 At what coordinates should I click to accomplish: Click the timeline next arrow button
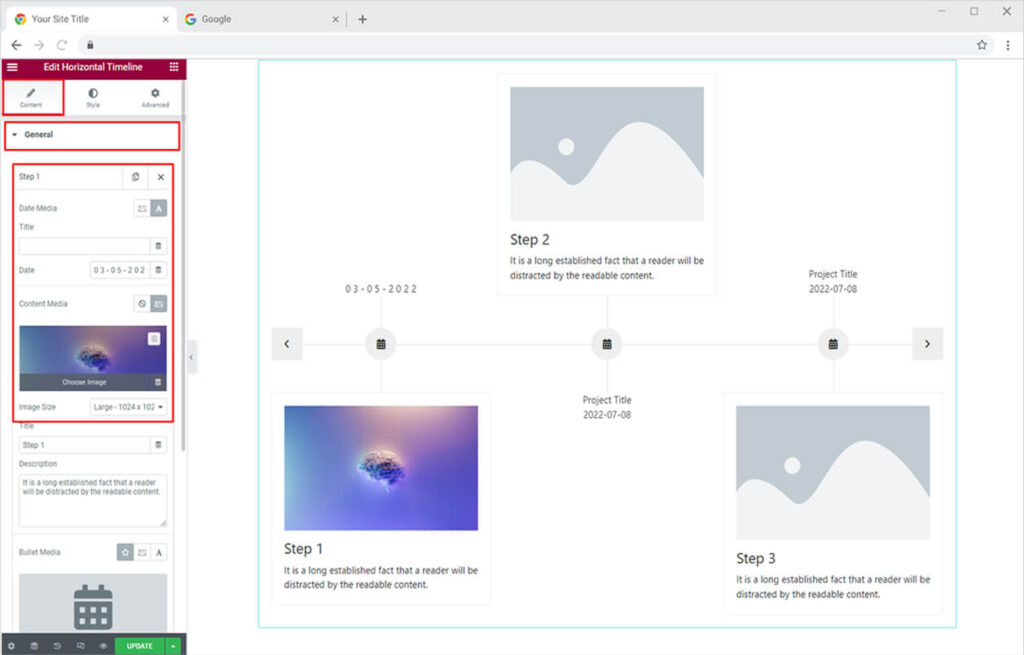click(927, 344)
